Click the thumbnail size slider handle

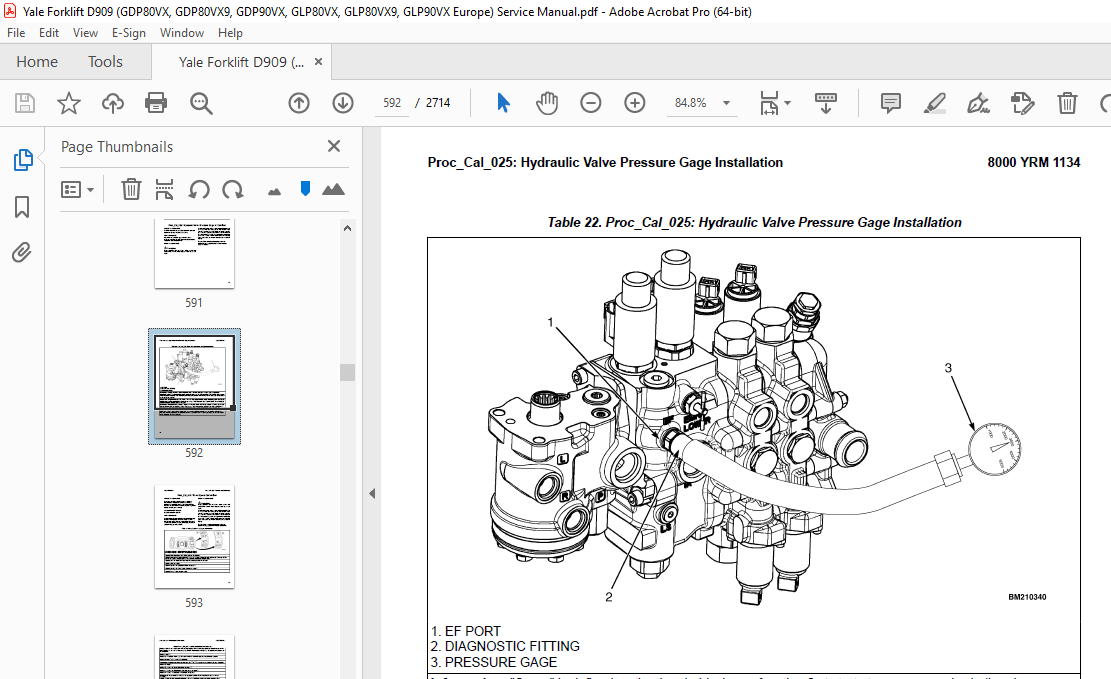[x=305, y=189]
